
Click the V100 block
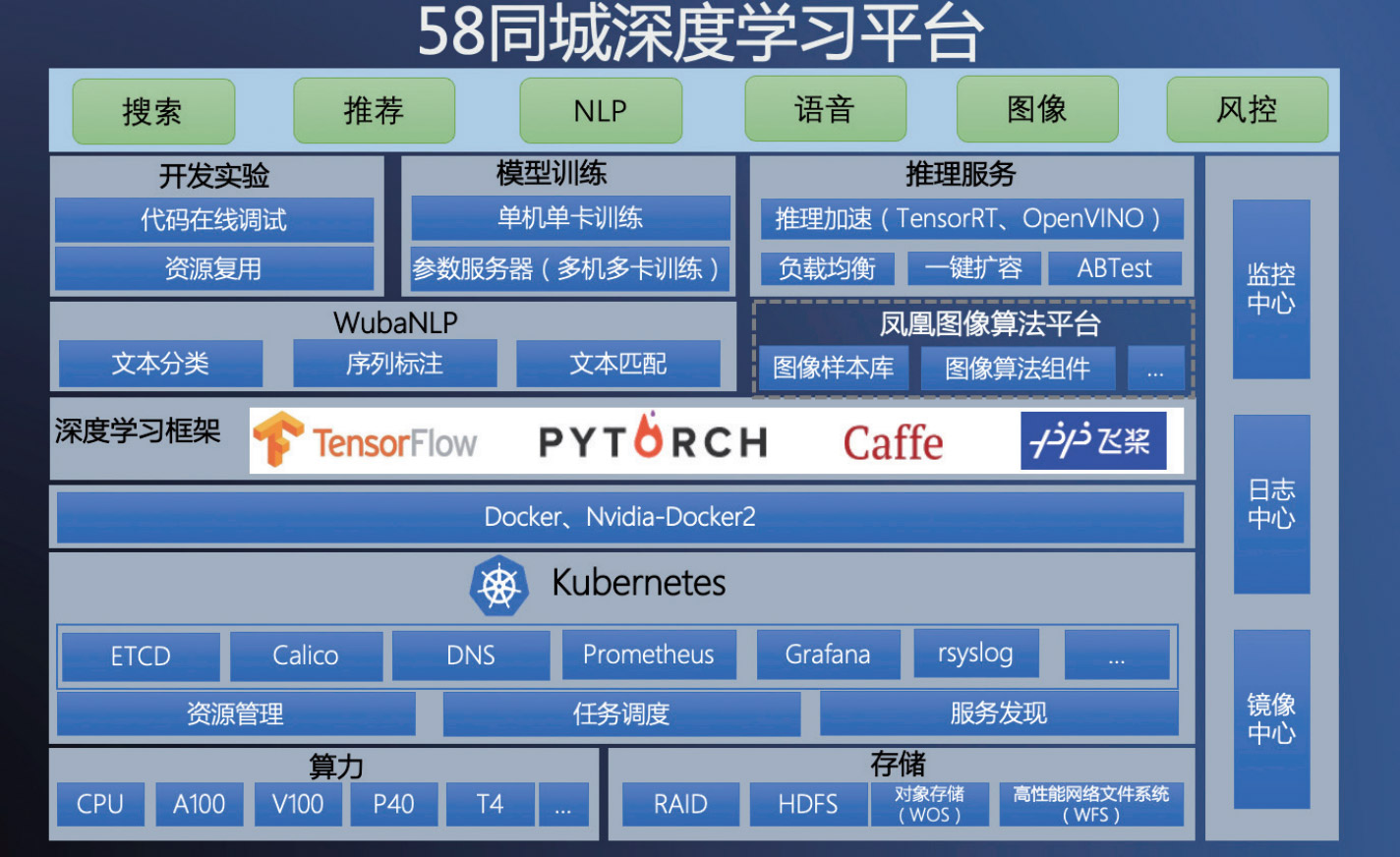pos(298,804)
